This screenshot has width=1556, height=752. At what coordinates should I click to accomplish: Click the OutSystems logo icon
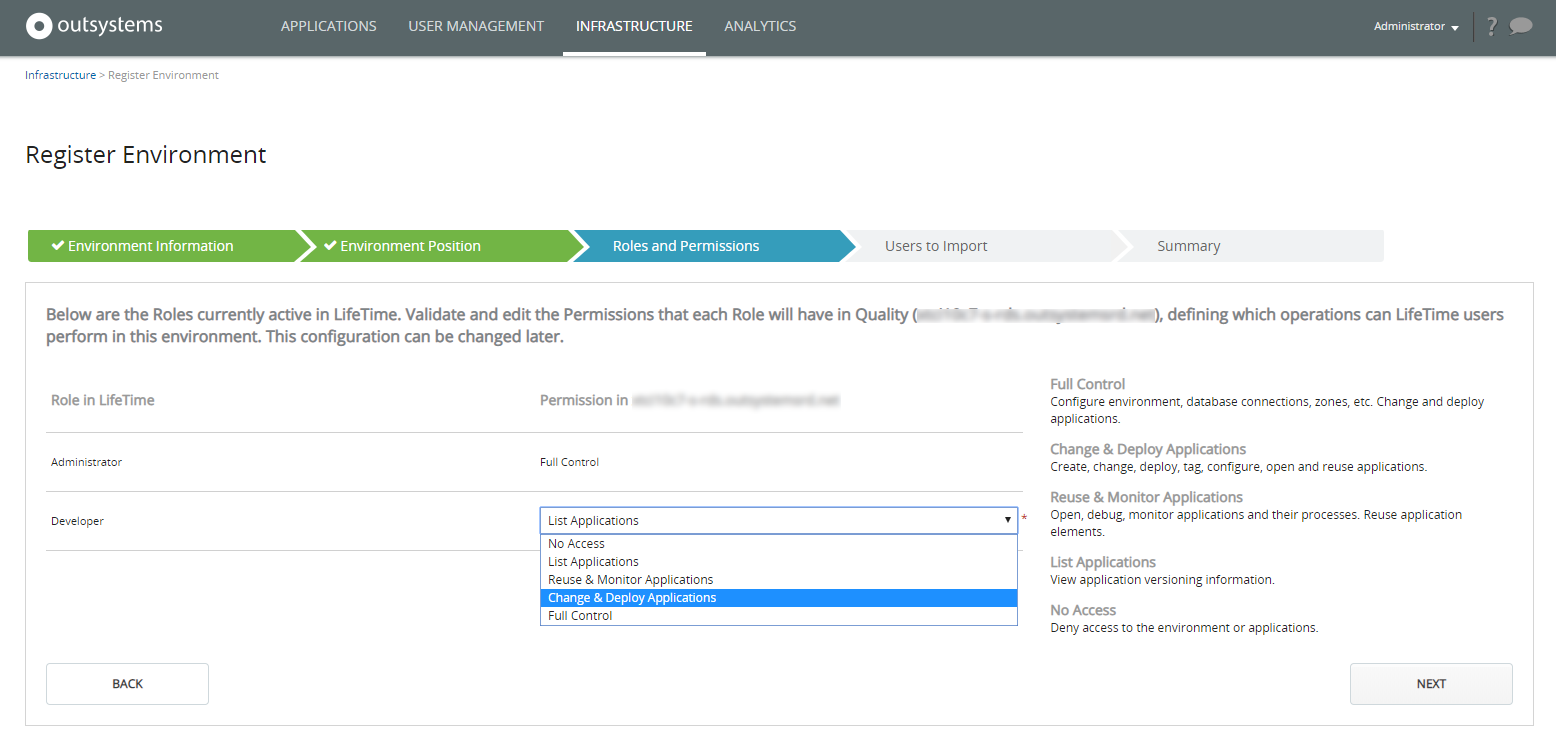pyautogui.click(x=39, y=26)
